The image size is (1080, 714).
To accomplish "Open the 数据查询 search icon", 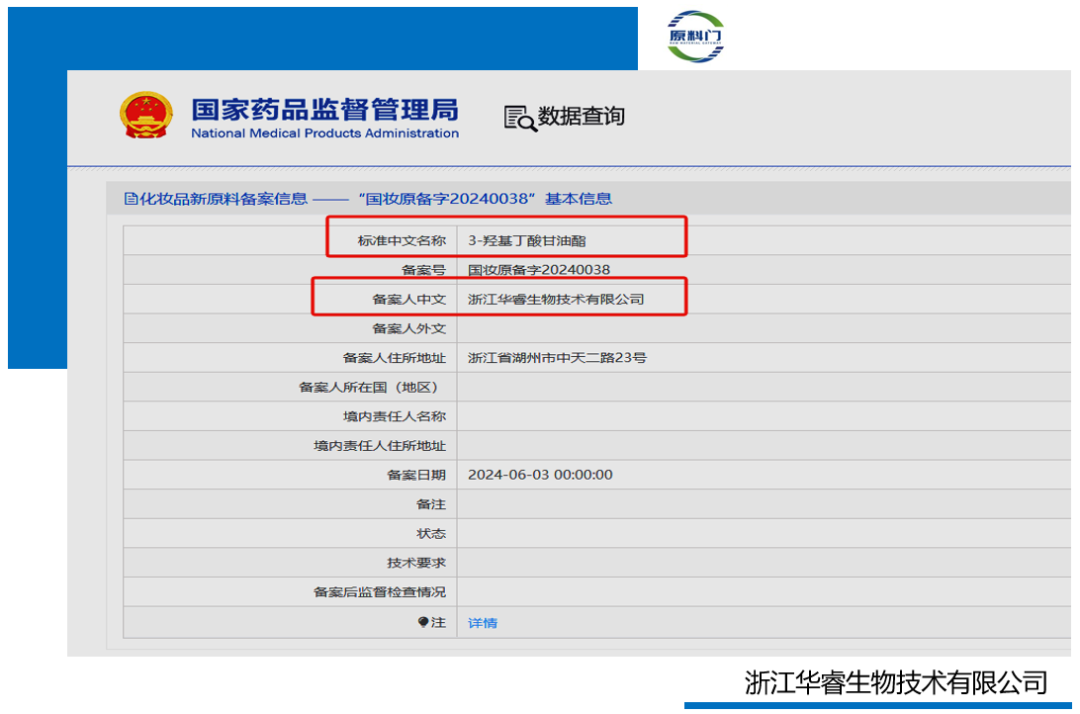I will pyautogui.click(x=520, y=118).
